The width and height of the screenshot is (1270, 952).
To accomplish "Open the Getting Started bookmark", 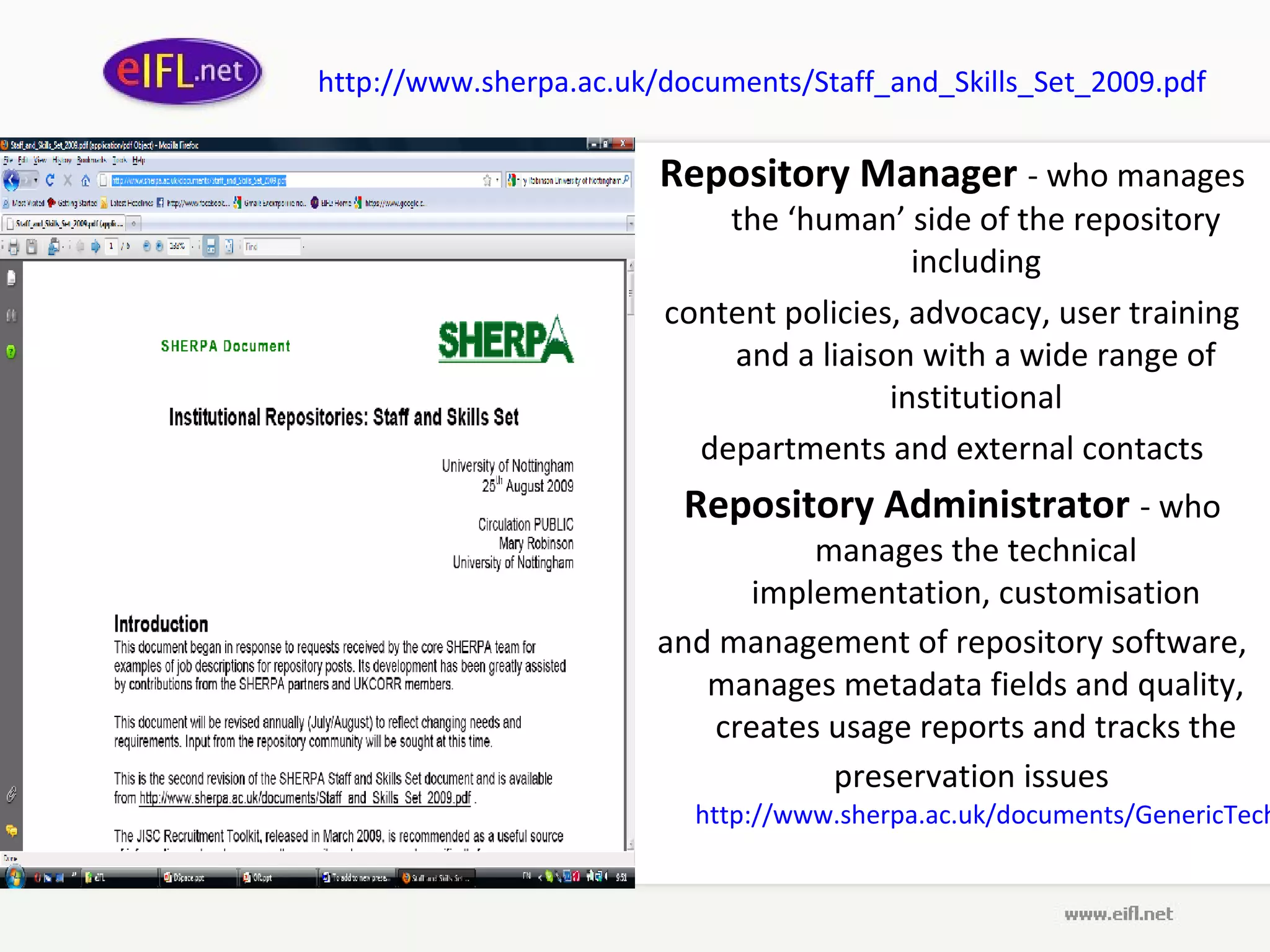I will pos(72,203).
